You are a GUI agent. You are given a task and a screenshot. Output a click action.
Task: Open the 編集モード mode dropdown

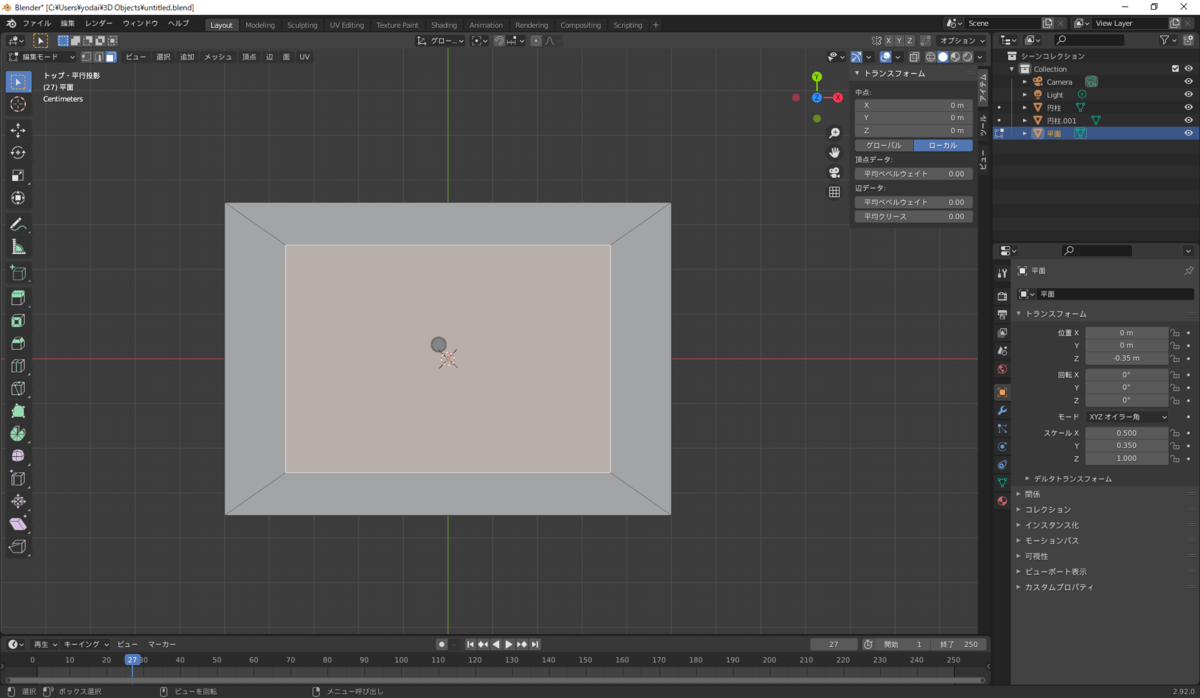click(x=42, y=57)
